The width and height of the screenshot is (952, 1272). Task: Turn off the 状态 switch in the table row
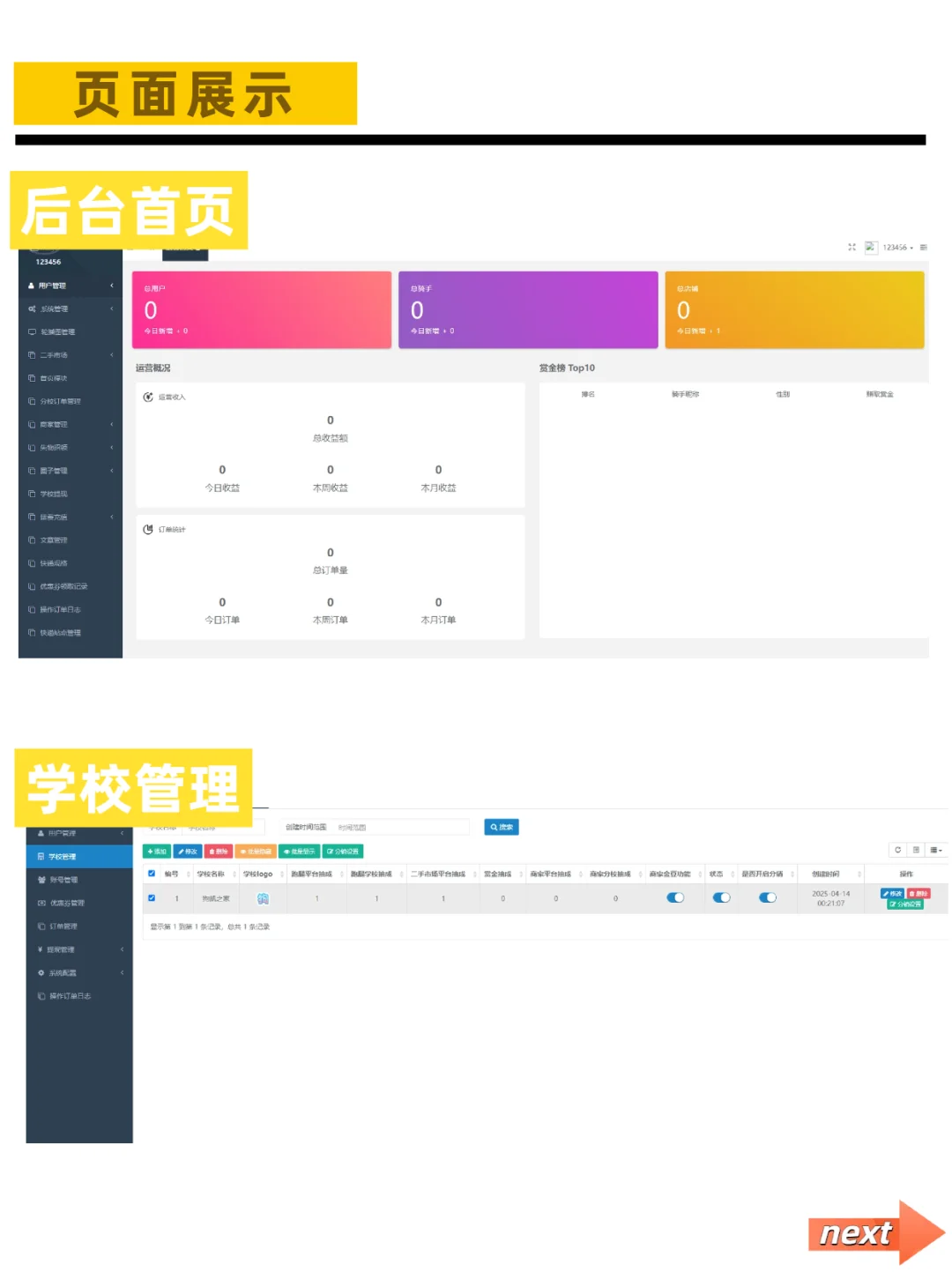pyautogui.click(x=723, y=897)
